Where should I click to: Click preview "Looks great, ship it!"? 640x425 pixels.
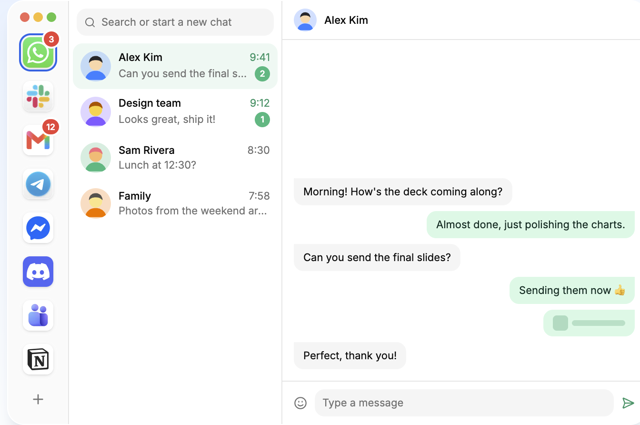(167, 119)
